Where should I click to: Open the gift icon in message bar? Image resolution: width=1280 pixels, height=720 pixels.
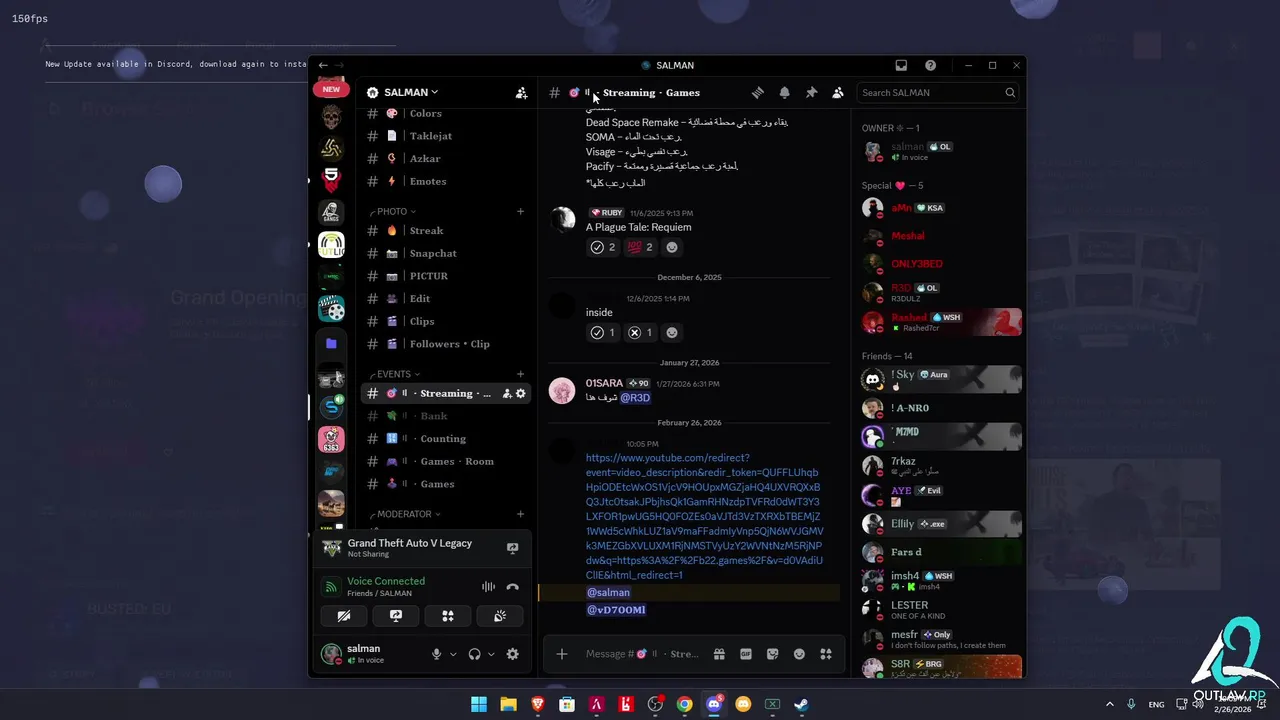click(x=719, y=654)
